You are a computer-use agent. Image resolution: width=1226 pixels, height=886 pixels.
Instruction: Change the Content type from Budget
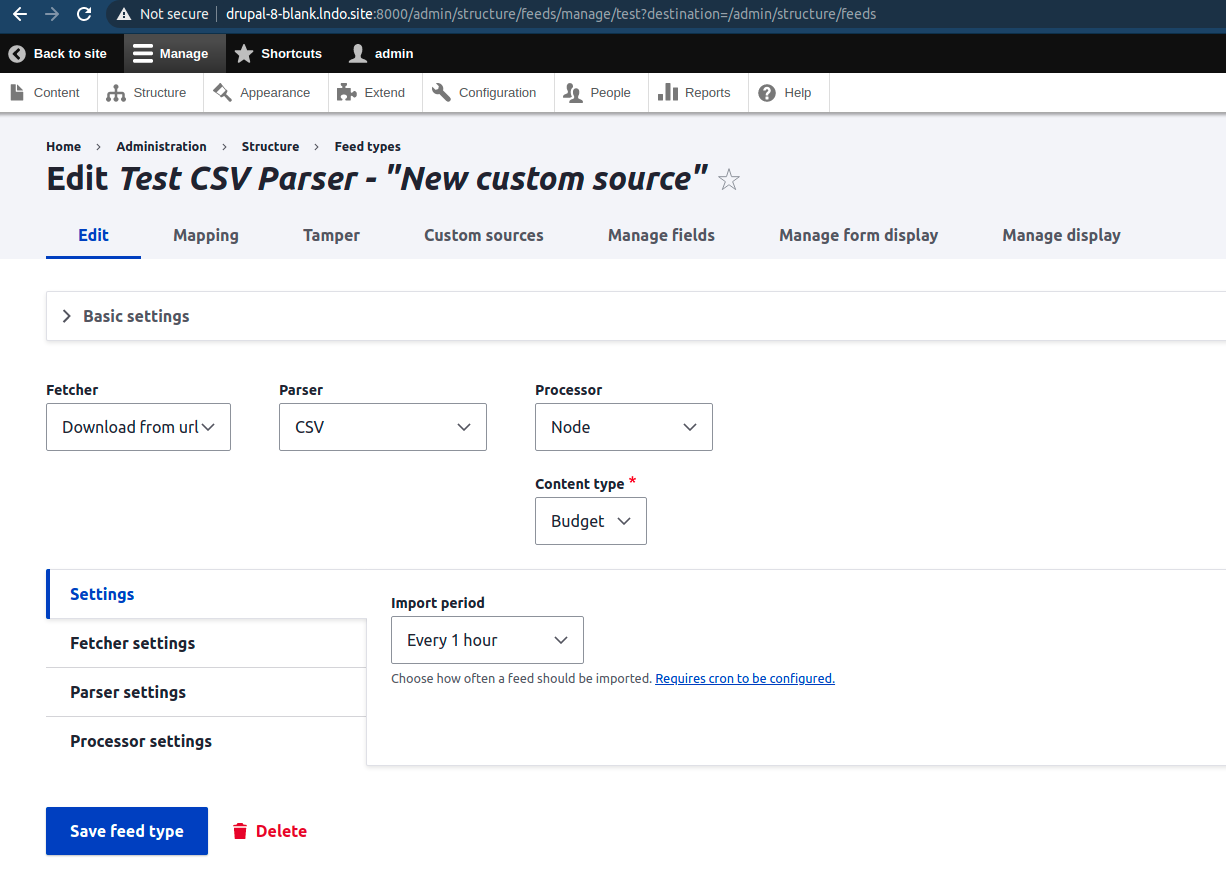(590, 520)
